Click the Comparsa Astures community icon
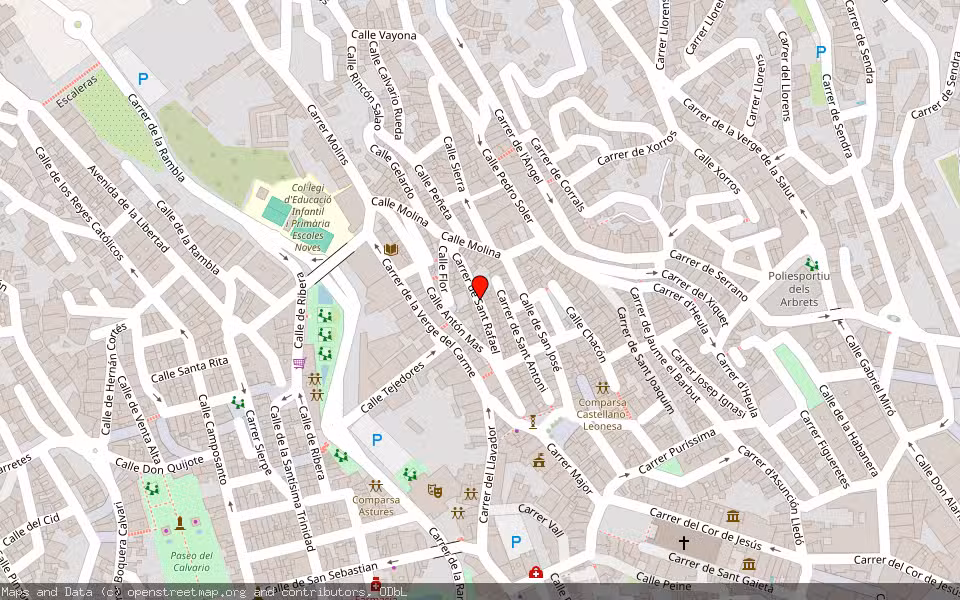The width and height of the screenshot is (960, 600). pos(376,486)
